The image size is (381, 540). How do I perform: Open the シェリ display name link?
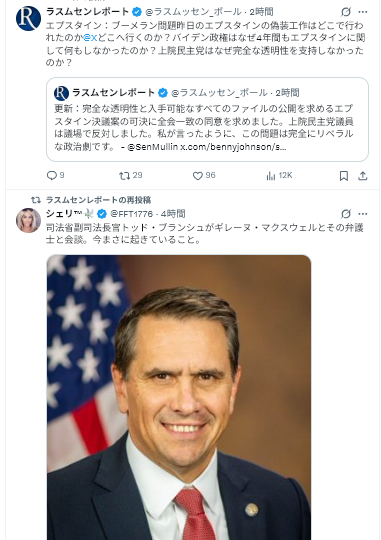(65, 214)
